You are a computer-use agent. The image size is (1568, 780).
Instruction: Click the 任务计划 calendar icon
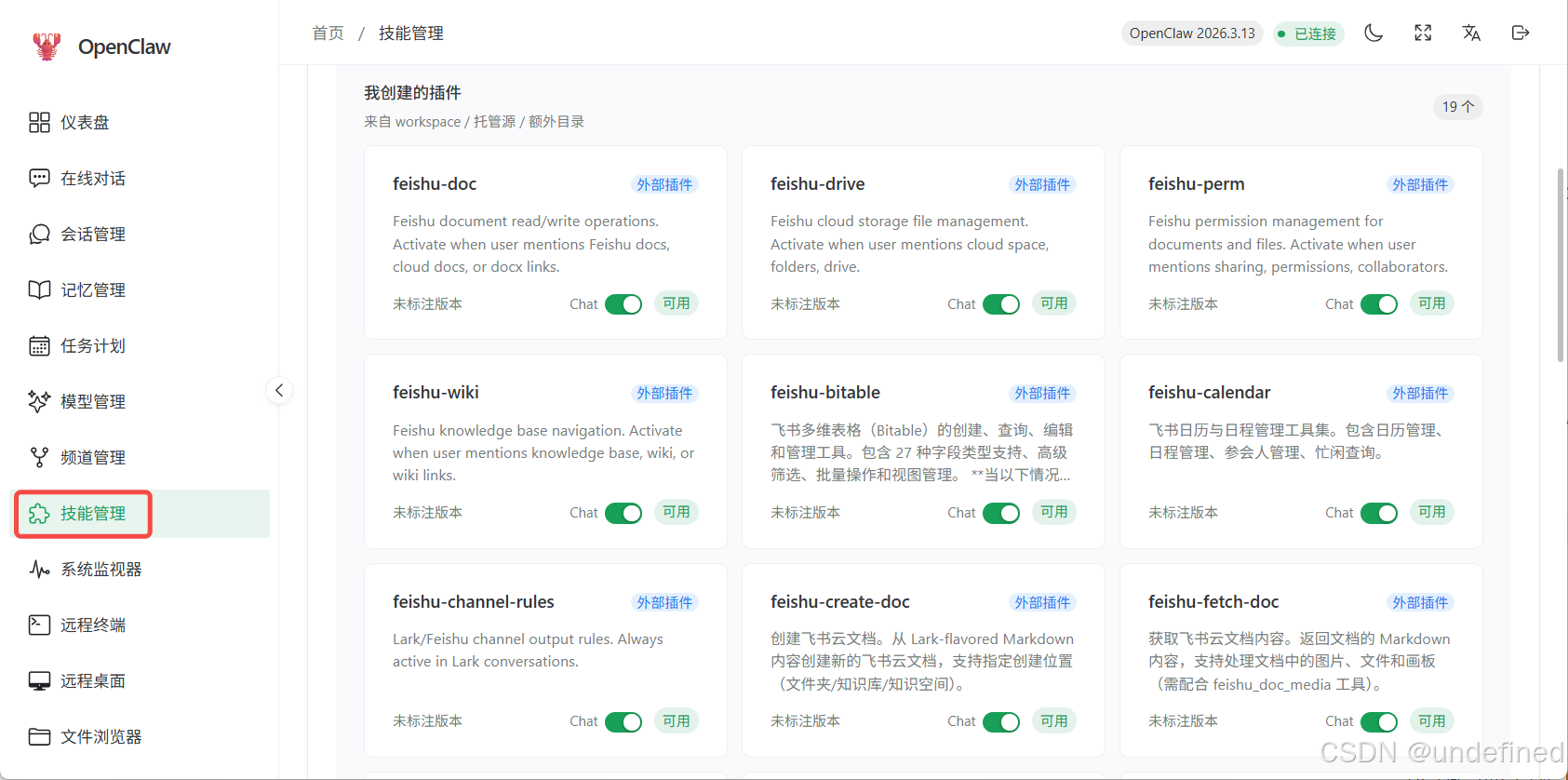click(39, 346)
